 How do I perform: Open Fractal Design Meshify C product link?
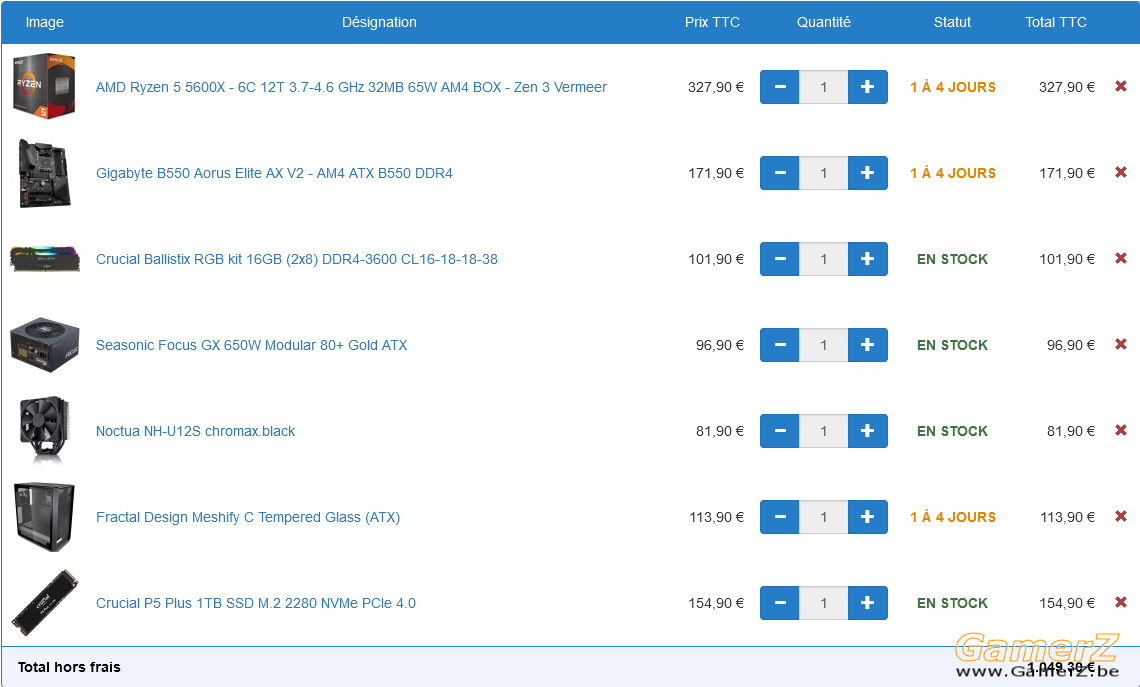[x=248, y=517]
